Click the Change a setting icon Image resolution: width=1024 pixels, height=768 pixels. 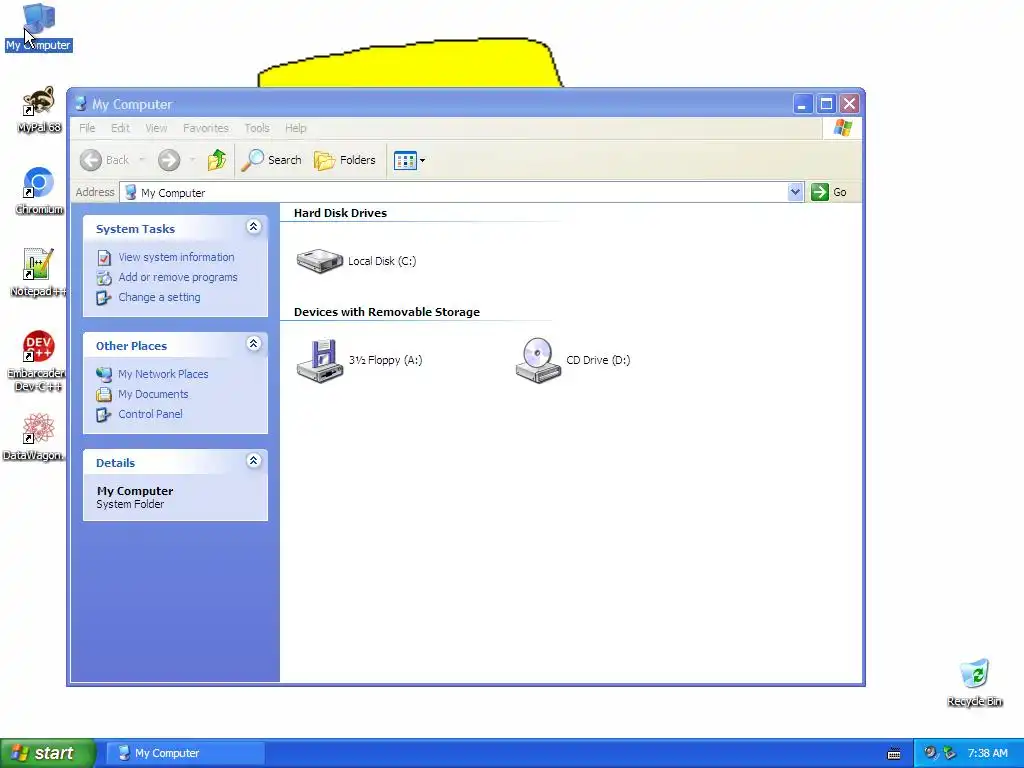[104, 298]
